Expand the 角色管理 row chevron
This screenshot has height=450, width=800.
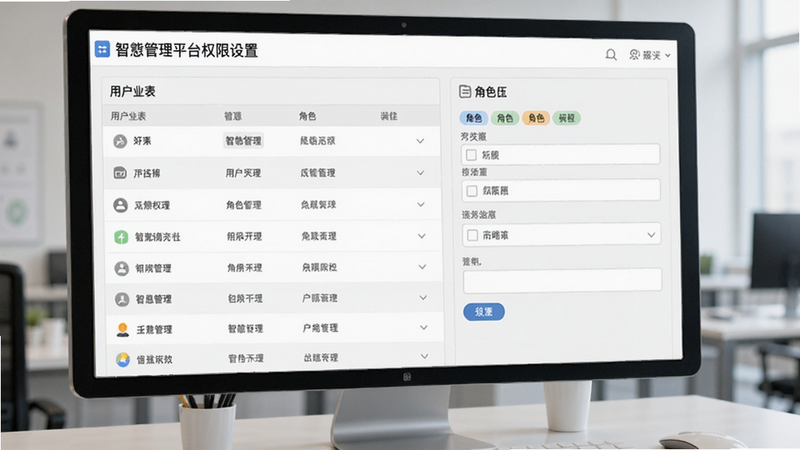coord(421,205)
